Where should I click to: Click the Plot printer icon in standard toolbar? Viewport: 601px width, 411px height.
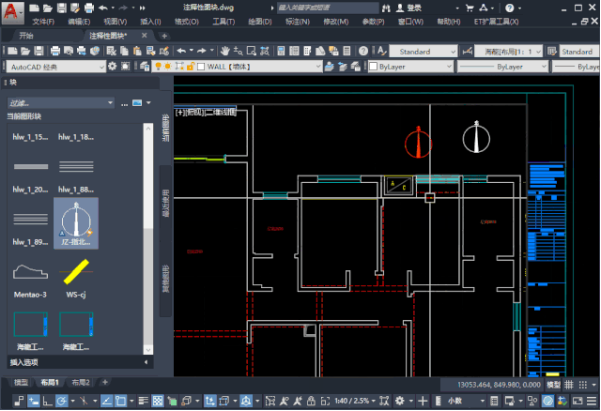[55, 51]
